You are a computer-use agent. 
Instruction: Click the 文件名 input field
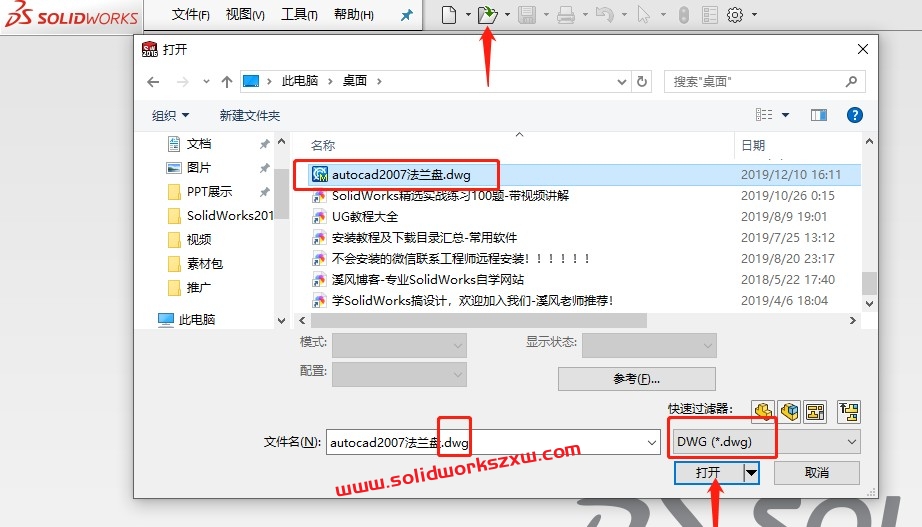(492, 442)
